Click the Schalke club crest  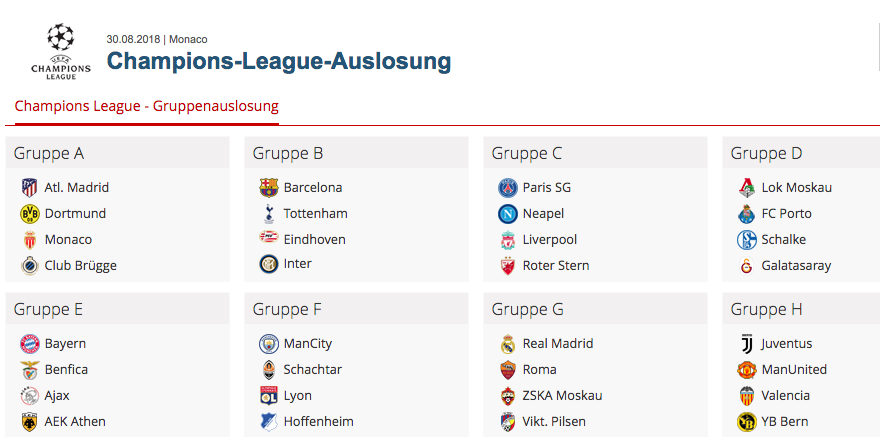coord(746,240)
